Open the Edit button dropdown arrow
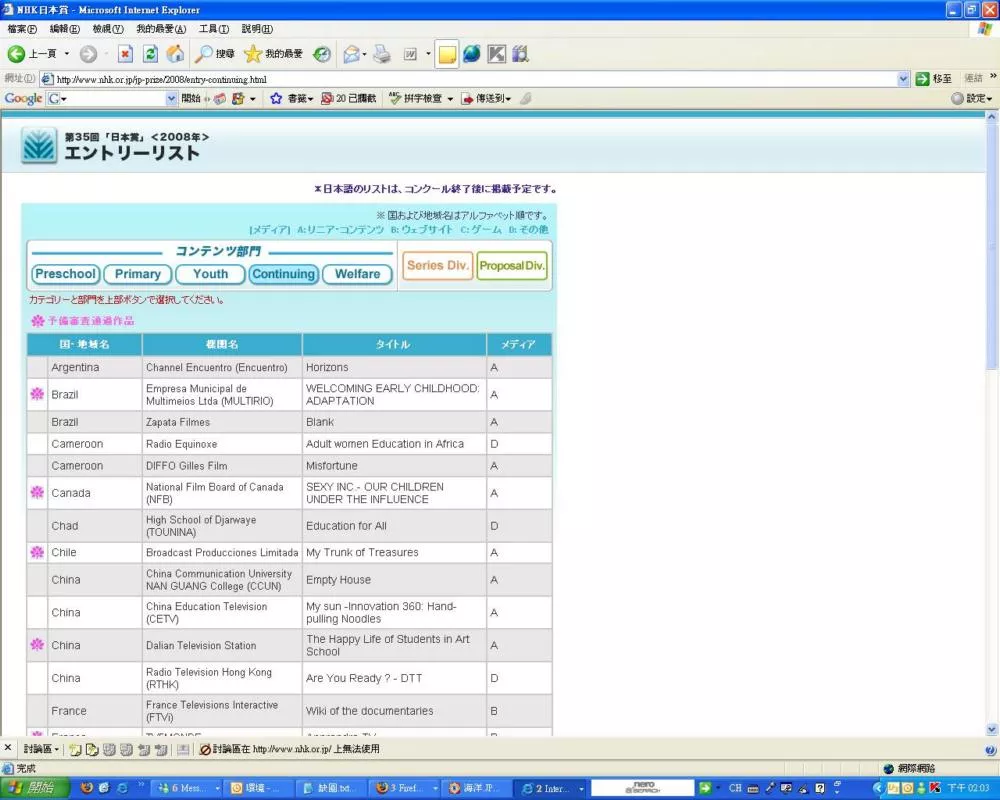This screenshot has width=1000, height=800. point(428,54)
